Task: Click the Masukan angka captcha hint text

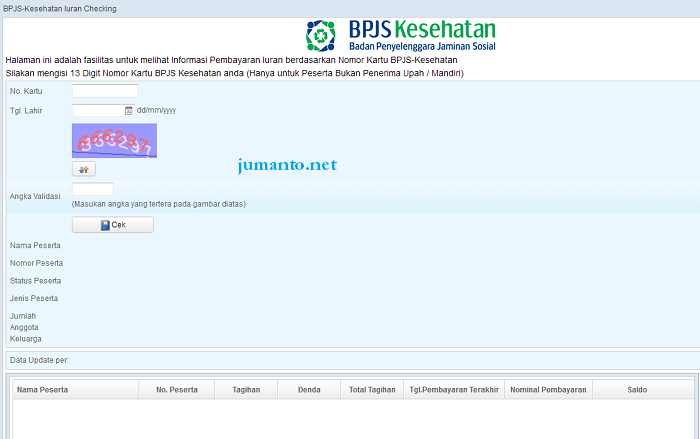Action: pos(158,204)
